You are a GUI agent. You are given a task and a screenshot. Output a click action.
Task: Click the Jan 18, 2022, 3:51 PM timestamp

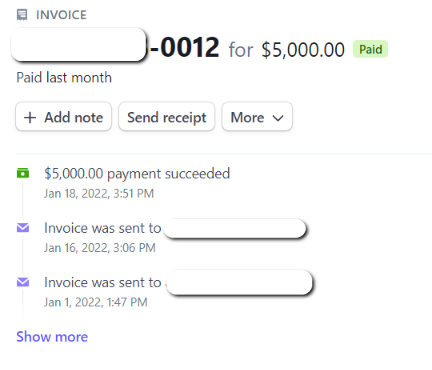coord(99,194)
